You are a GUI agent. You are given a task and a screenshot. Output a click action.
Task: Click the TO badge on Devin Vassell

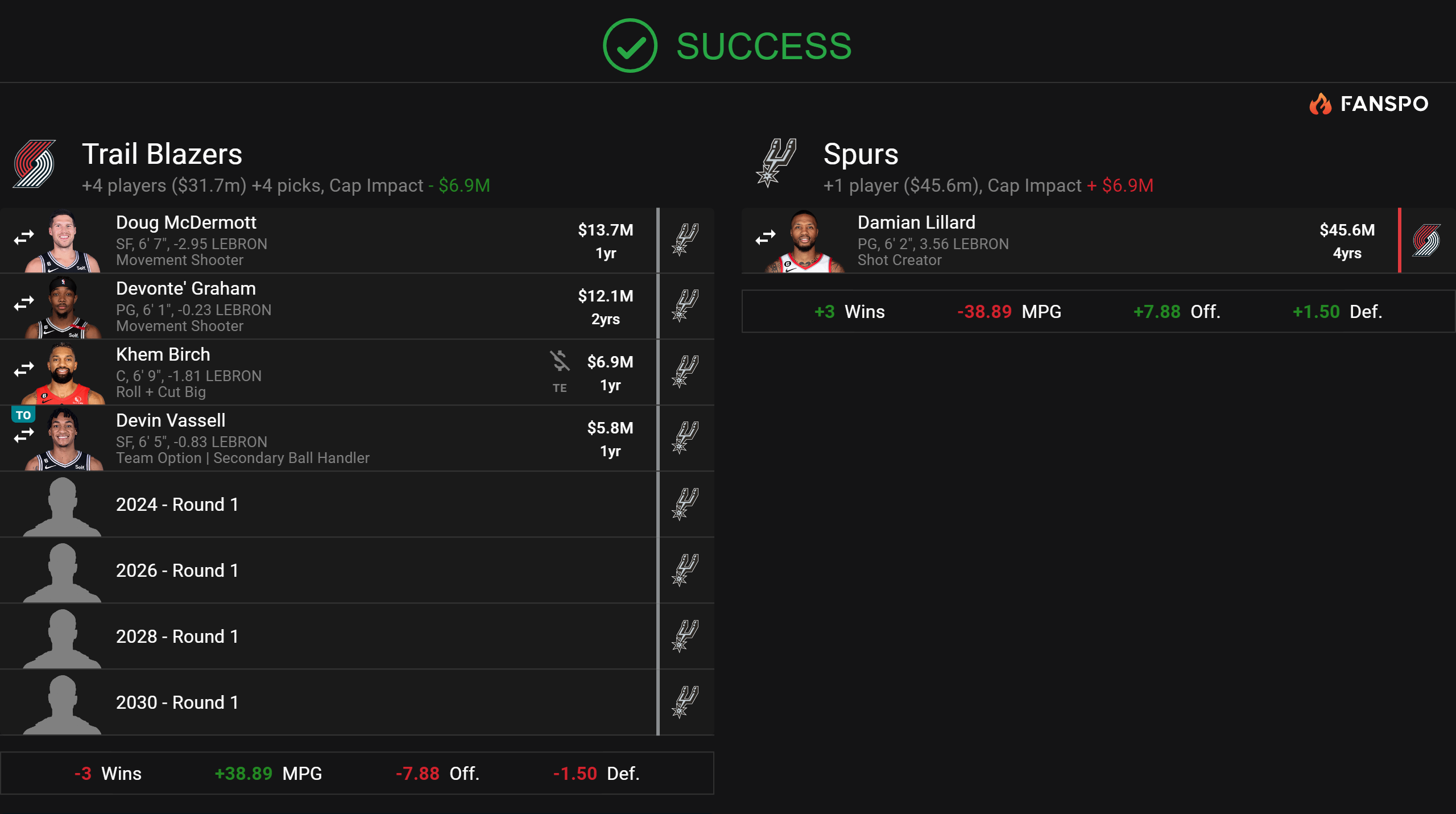[x=23, y=415]
